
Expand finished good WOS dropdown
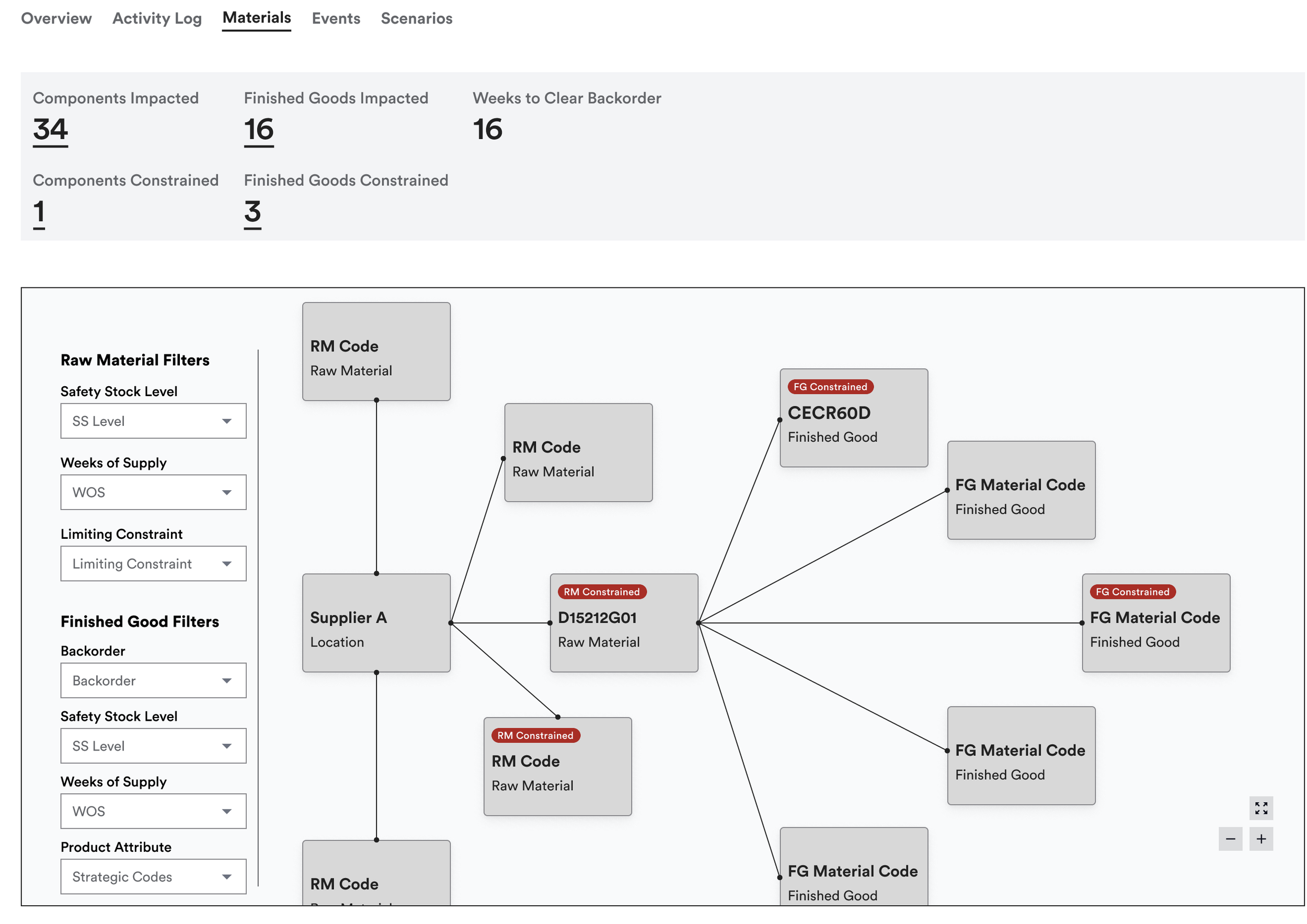154,811
